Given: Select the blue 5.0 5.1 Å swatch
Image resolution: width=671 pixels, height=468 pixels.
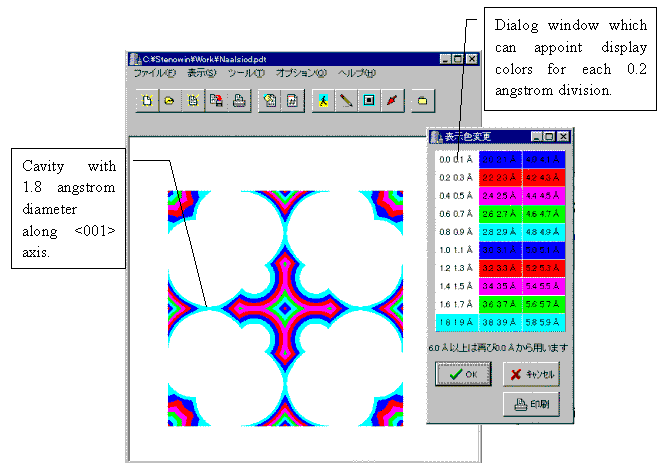Looking at the screenshot, I should pyautogui.click(x=544, y=250).
